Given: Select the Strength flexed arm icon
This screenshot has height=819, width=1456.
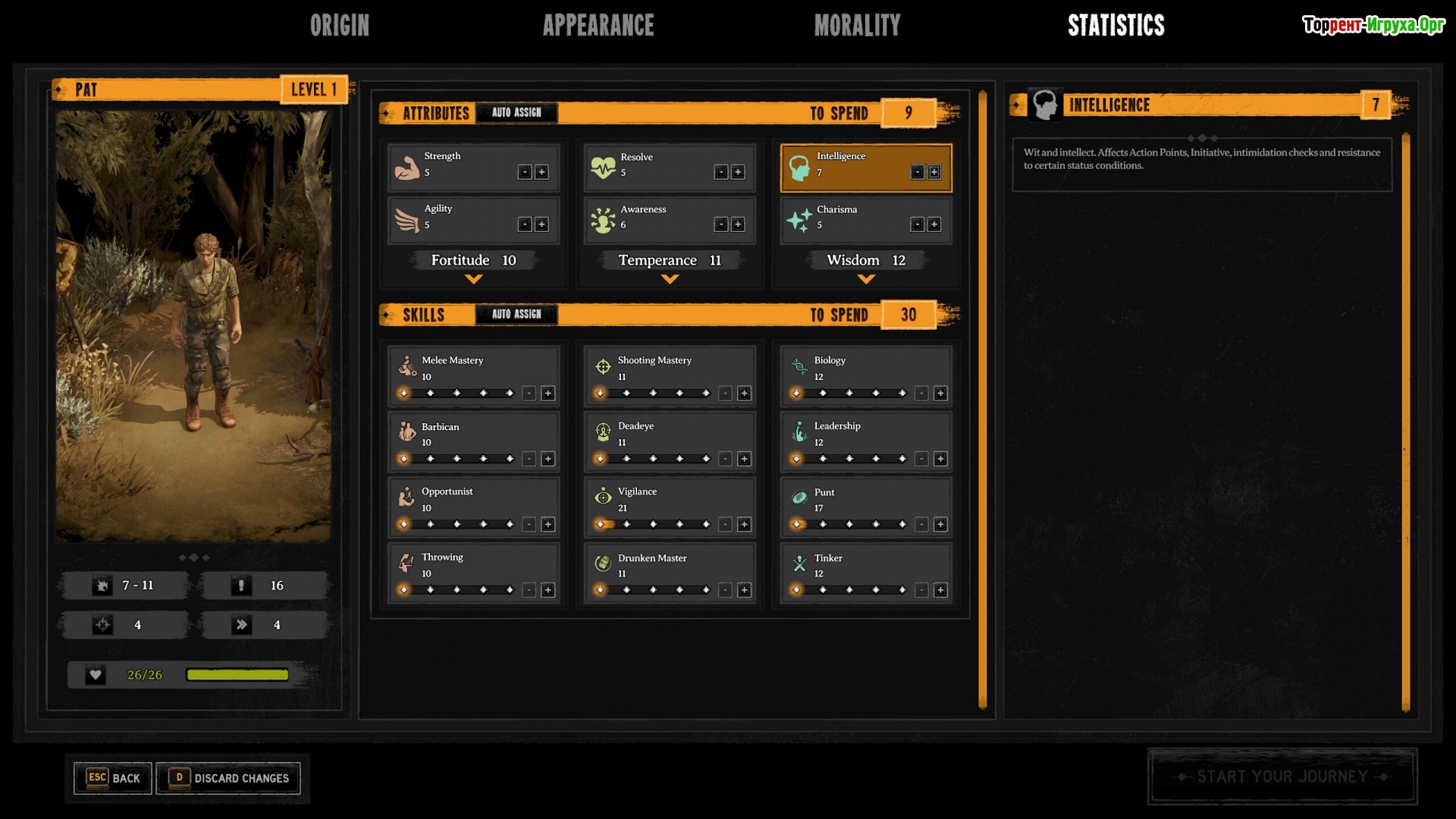Looking at the screenshot, I should 407,166.
